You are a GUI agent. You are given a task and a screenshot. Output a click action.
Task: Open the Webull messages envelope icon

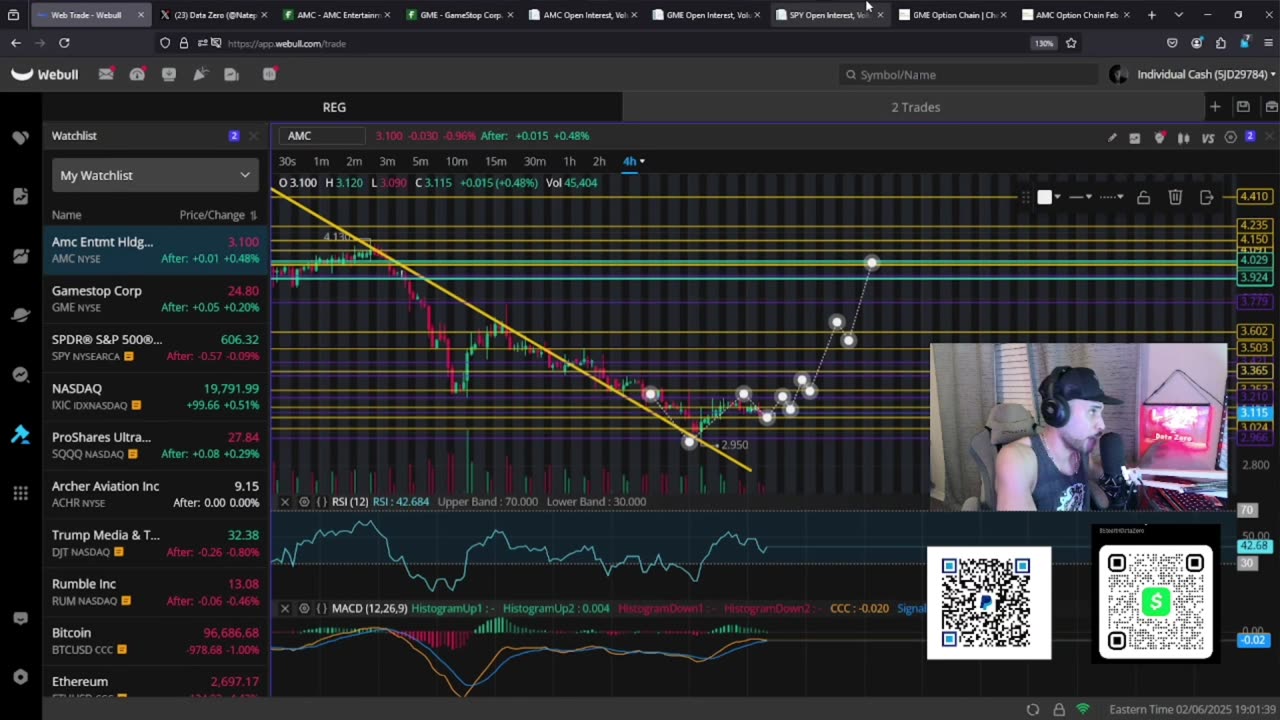click(x=106, y=74)
